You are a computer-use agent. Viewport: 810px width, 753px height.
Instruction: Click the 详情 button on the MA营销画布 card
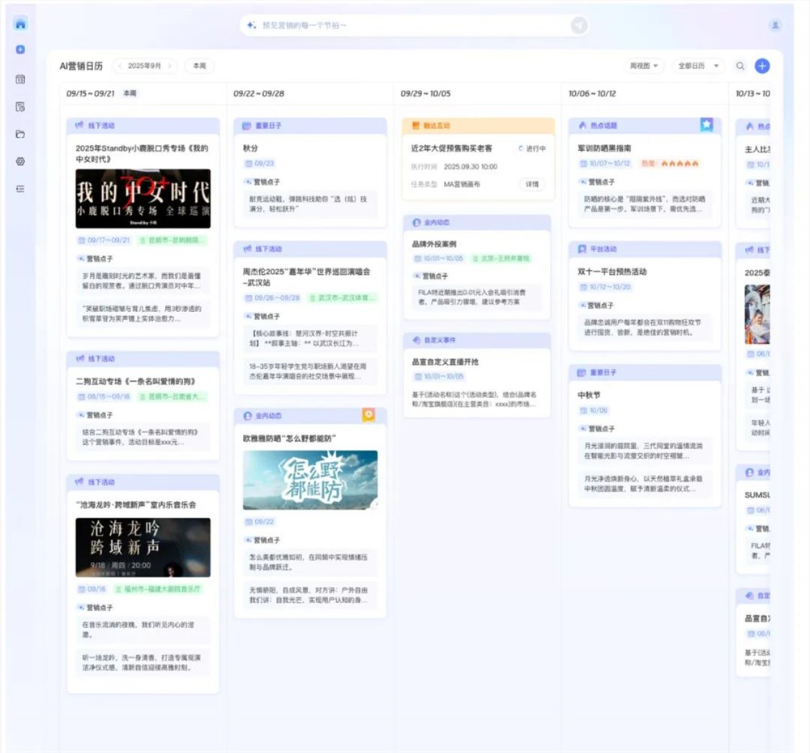point(531,185)
